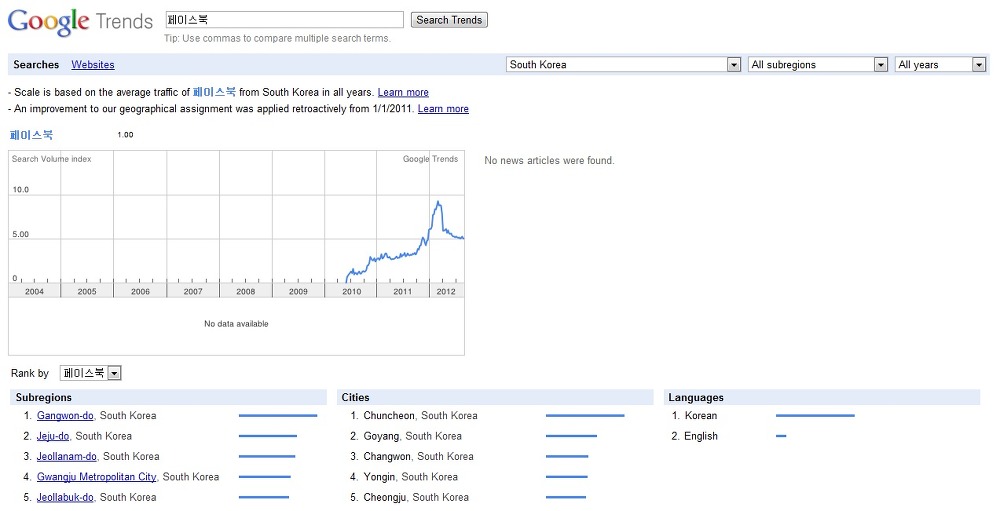Screen dimensions: 1000x511
Task: Open Jeollabuk-do subregion link
Action: pos(65,497)
